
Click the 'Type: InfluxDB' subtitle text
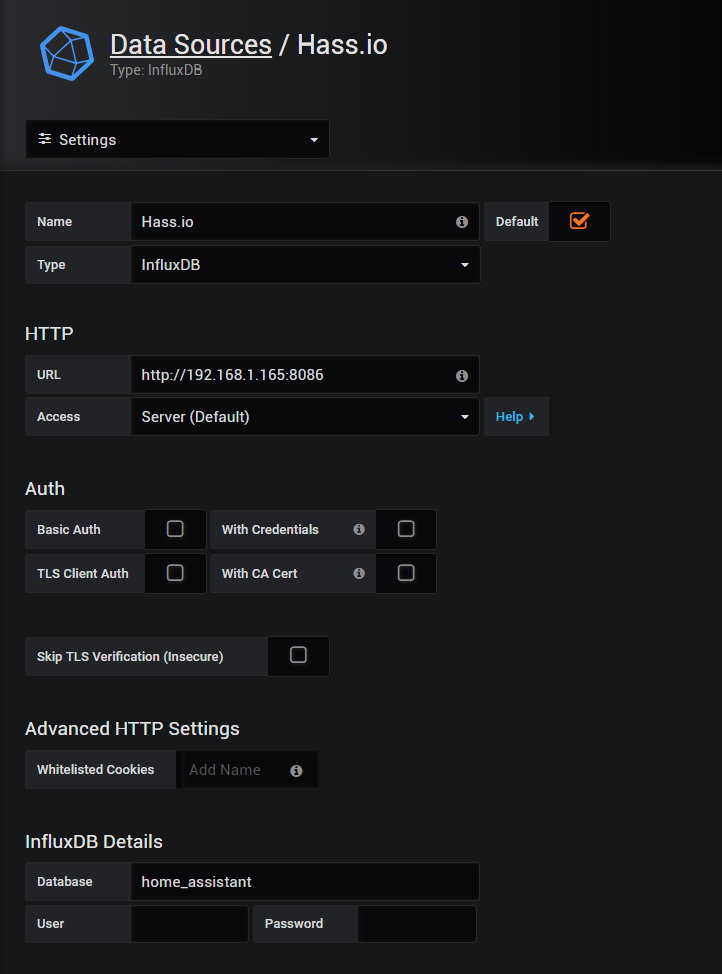[x=156, y=70]
